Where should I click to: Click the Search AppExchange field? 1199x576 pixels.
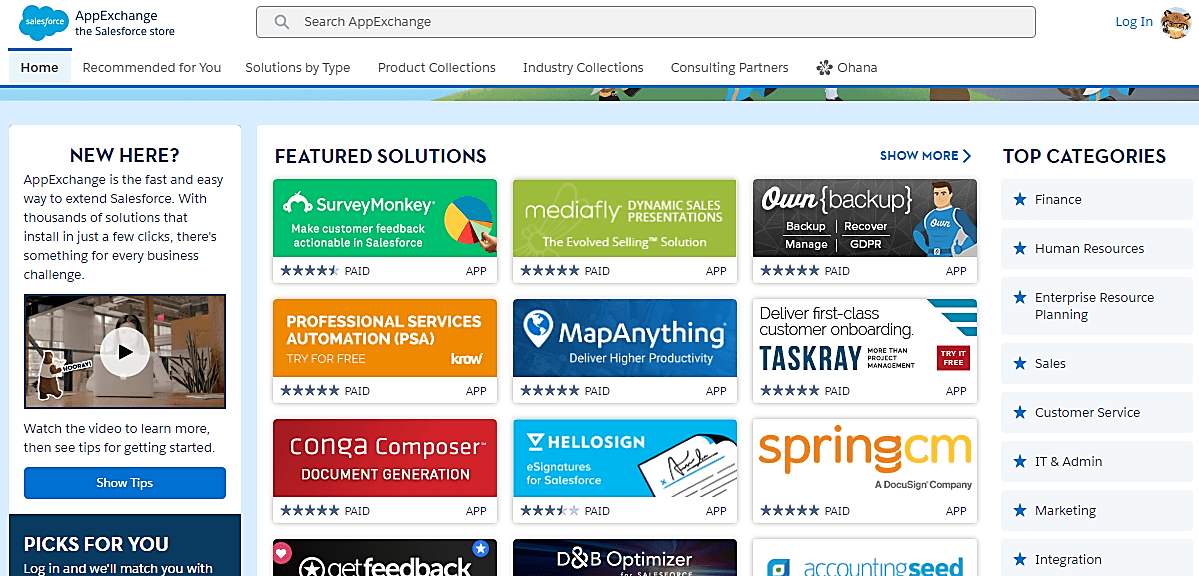(645, 22)
